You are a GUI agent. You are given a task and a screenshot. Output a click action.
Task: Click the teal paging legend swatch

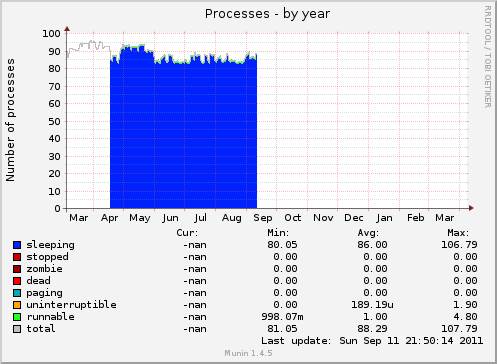tap(17, 293)
